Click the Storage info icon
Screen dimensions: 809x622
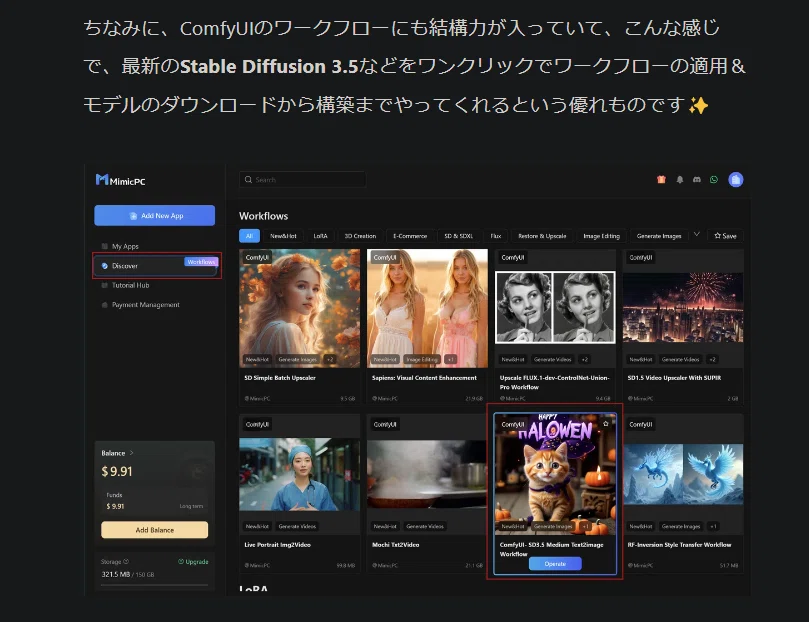click(x=126, y=561)
